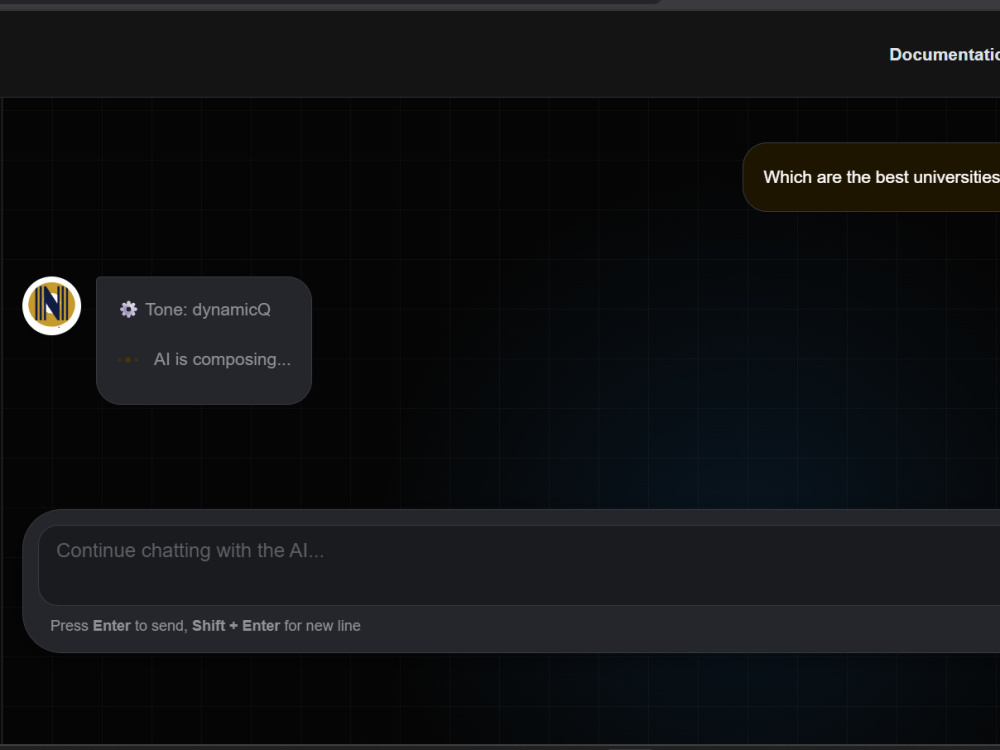The width and height of the screenshot is (1000, 750).
Task: Click the gear icon beside Tone: dynamicQ
Action: click(128, 309)
